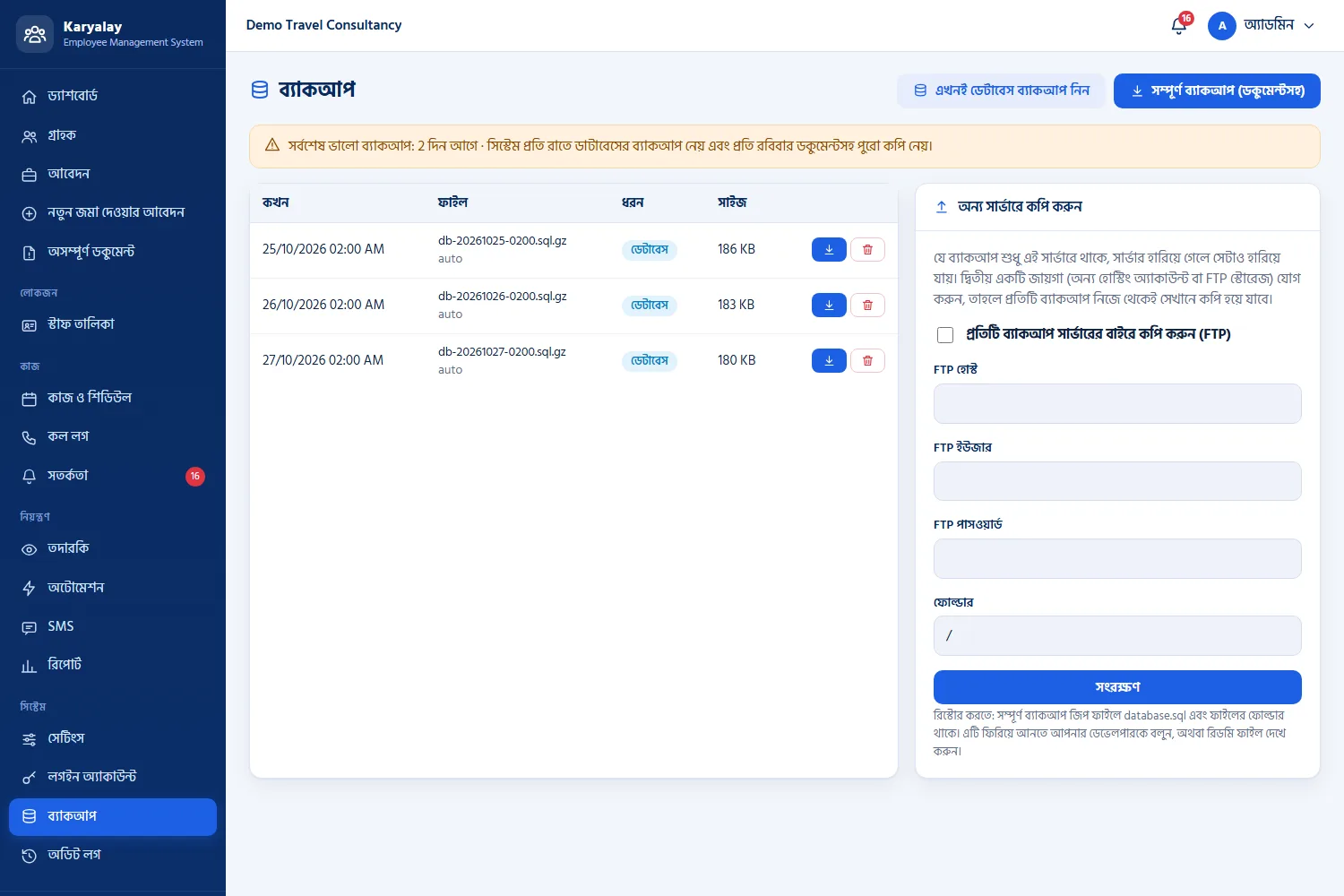Click সম্পূর্ণ ব্যাকআপ (ডকুমেন্টসহ) button

pos(1217,90)
